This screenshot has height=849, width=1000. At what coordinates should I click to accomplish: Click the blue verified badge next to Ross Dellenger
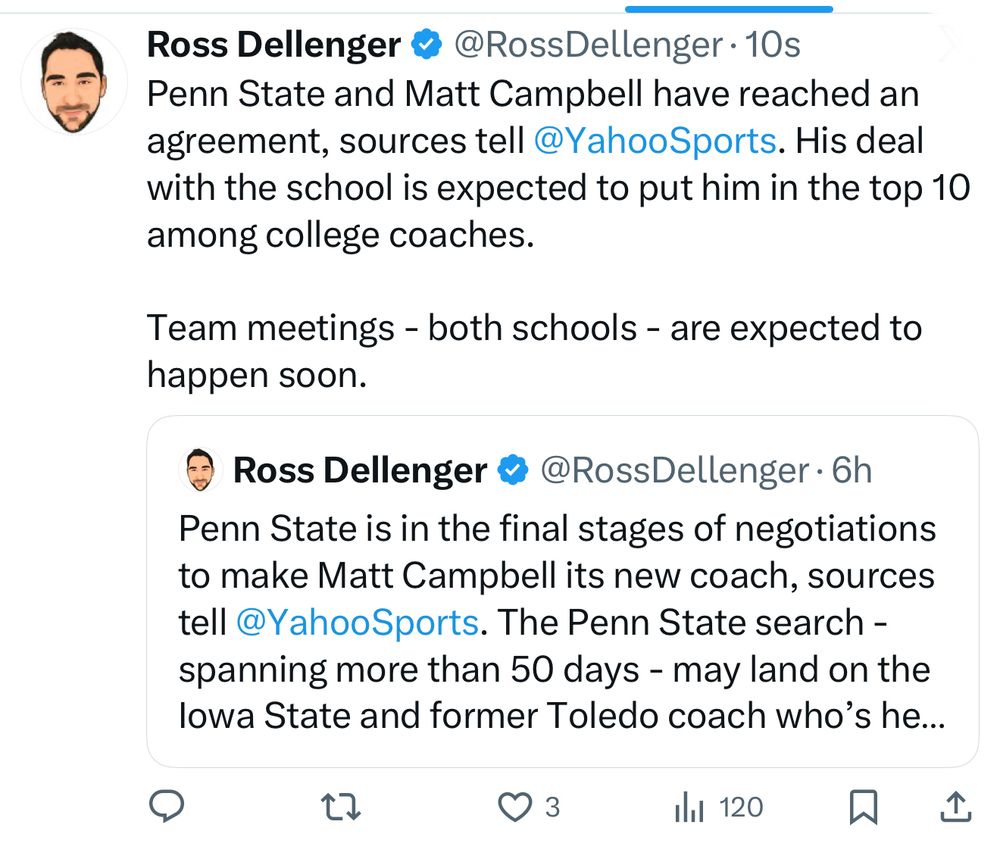[425, 44]
